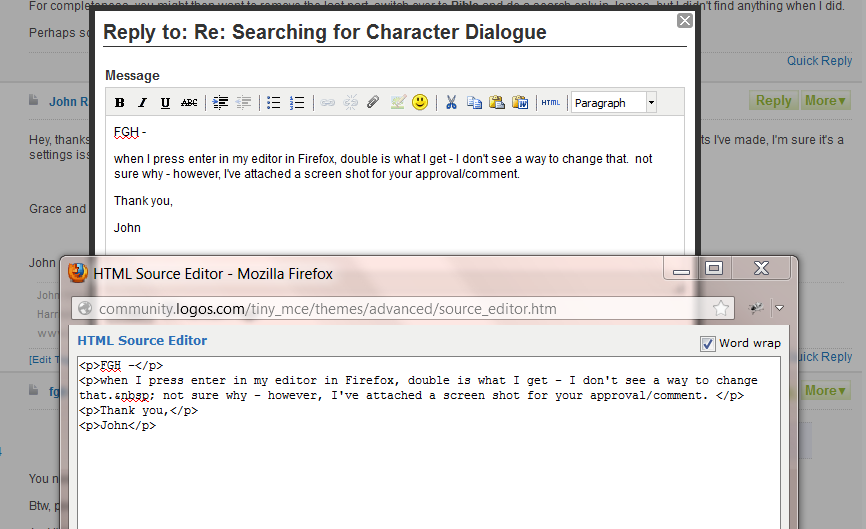Open the toolbar dropdown arrow beside the bug icon
Screen dimensions: 866x529
point(779,308)
